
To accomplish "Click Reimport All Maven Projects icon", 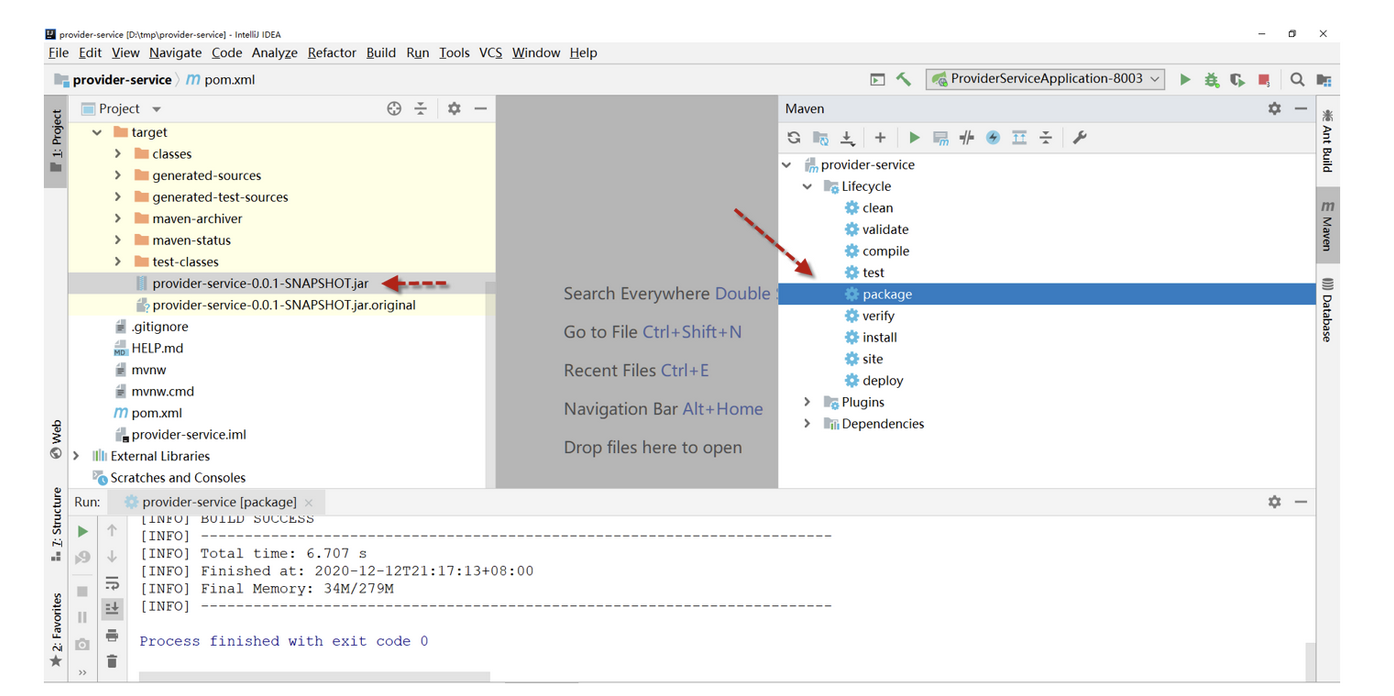I will [x=794, y=138].
